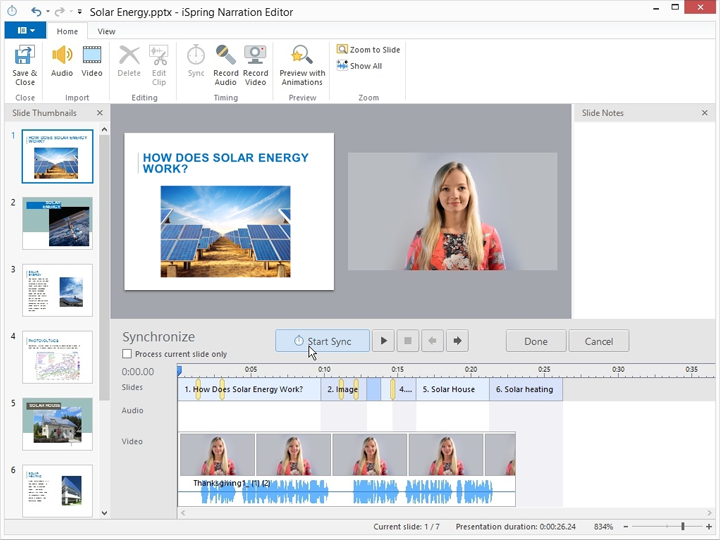Adjust the timeline zoom slider handle

tap(683, 527)
